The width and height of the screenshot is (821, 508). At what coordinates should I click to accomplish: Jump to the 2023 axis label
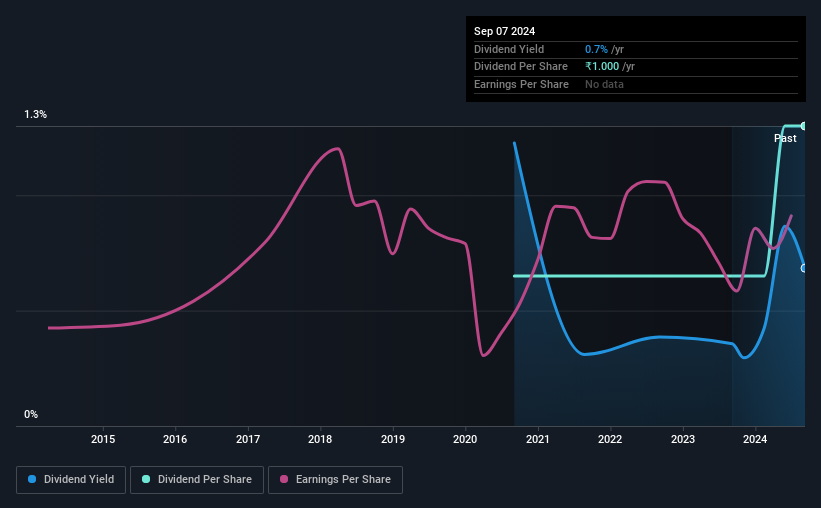pyautogui.click(x=683, y=439)
